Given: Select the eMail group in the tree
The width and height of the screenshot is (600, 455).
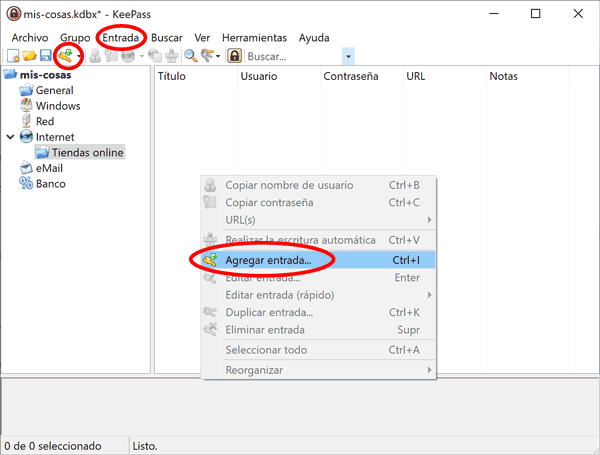Looking at the screenshot, I should [49, 168].
